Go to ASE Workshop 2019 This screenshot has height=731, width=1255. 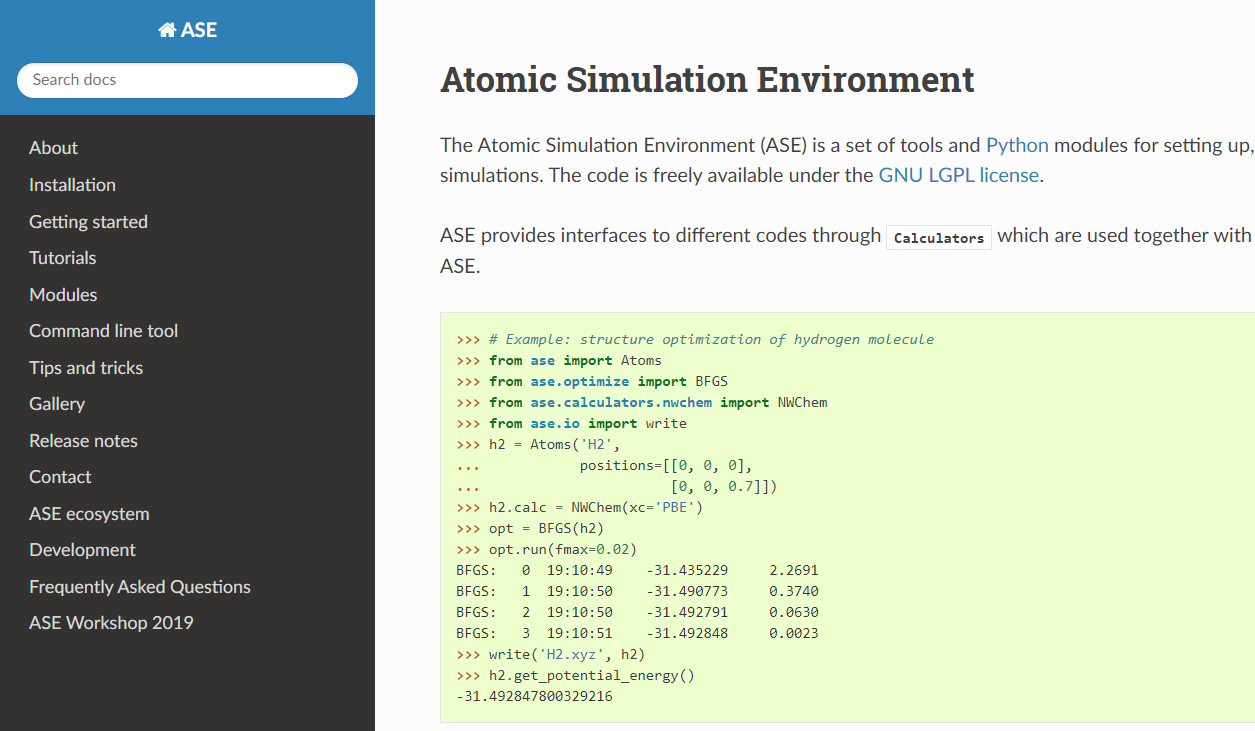(x=111, y=623)
